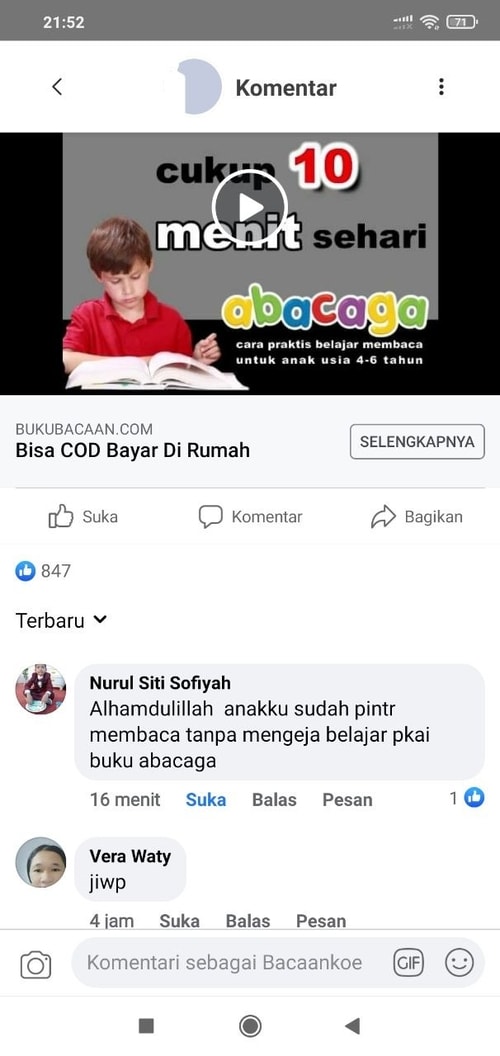Open Vera Waty's profile picture
Screen dimensions: 500x1056
point(40,862)
